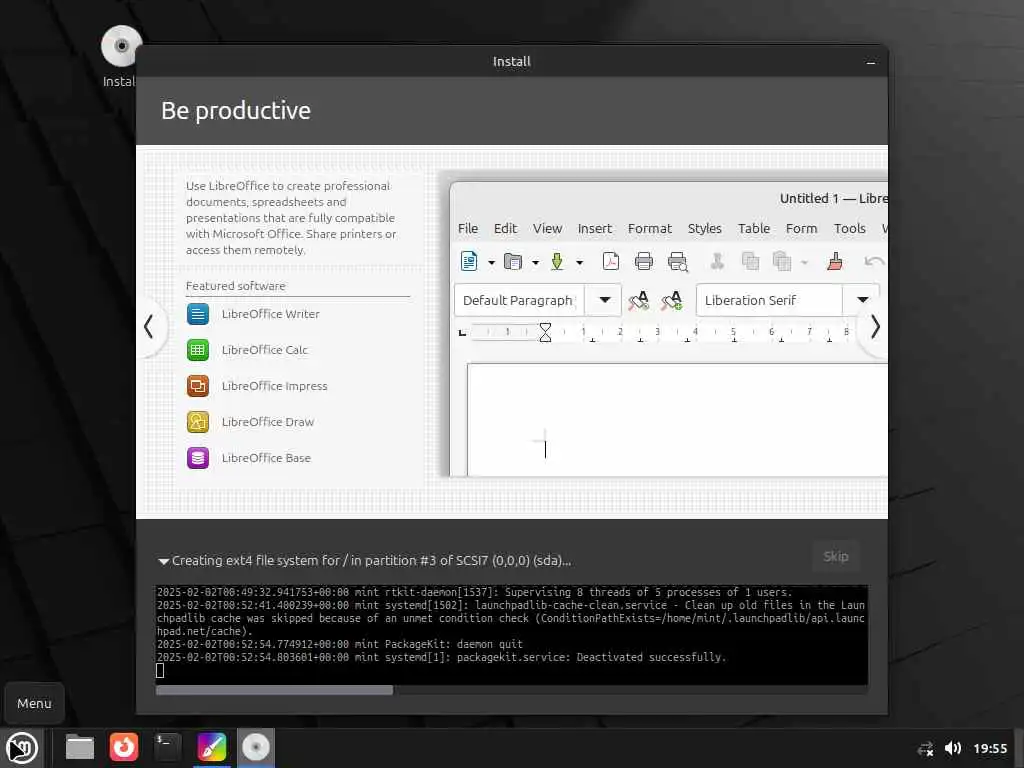Open the Form menu in Writer preview
1024x768 pixels.
pos(801,229)
